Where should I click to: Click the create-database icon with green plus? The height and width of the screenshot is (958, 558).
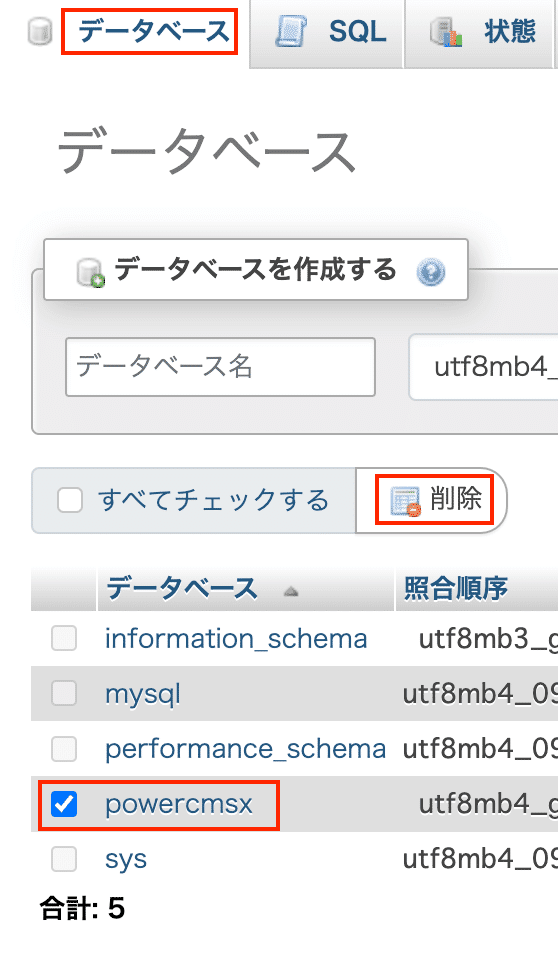[90, 272]
